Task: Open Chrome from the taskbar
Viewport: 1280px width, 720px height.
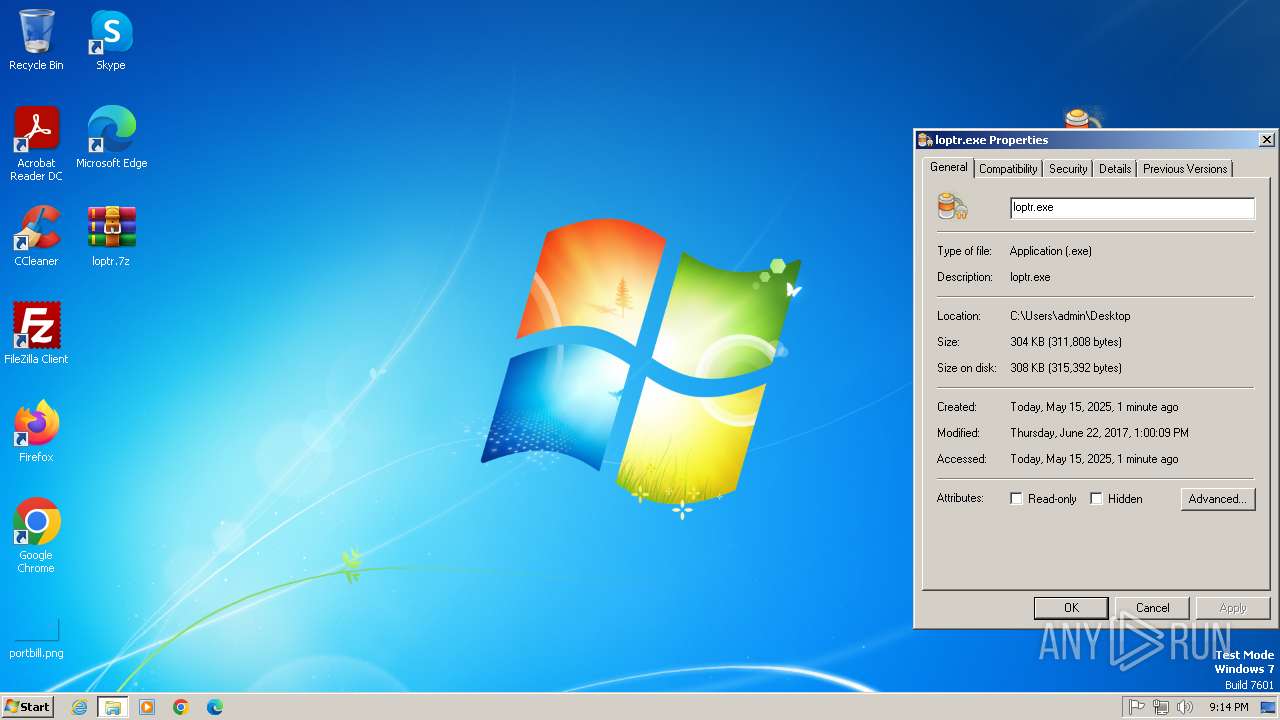Action: [x=181, y=707]
